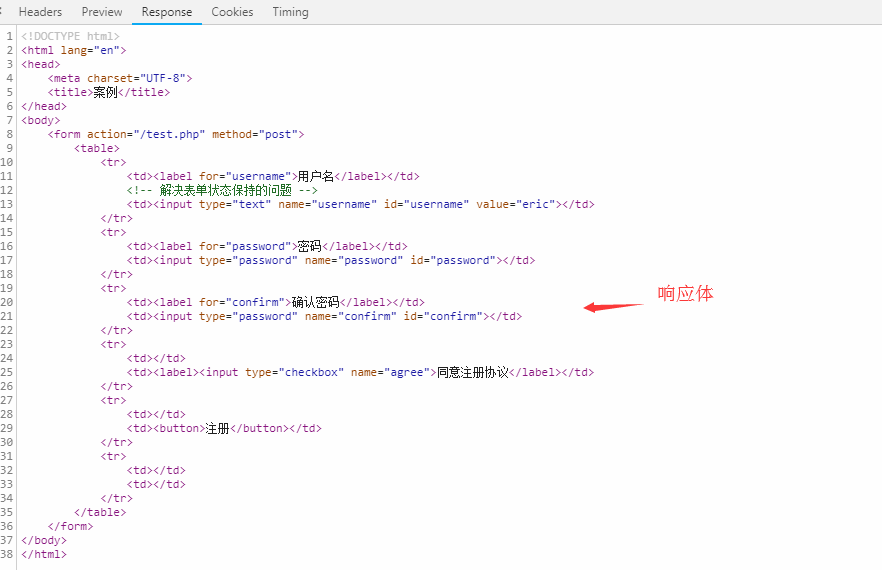Click the username input value="eric" line

point(361,204)
